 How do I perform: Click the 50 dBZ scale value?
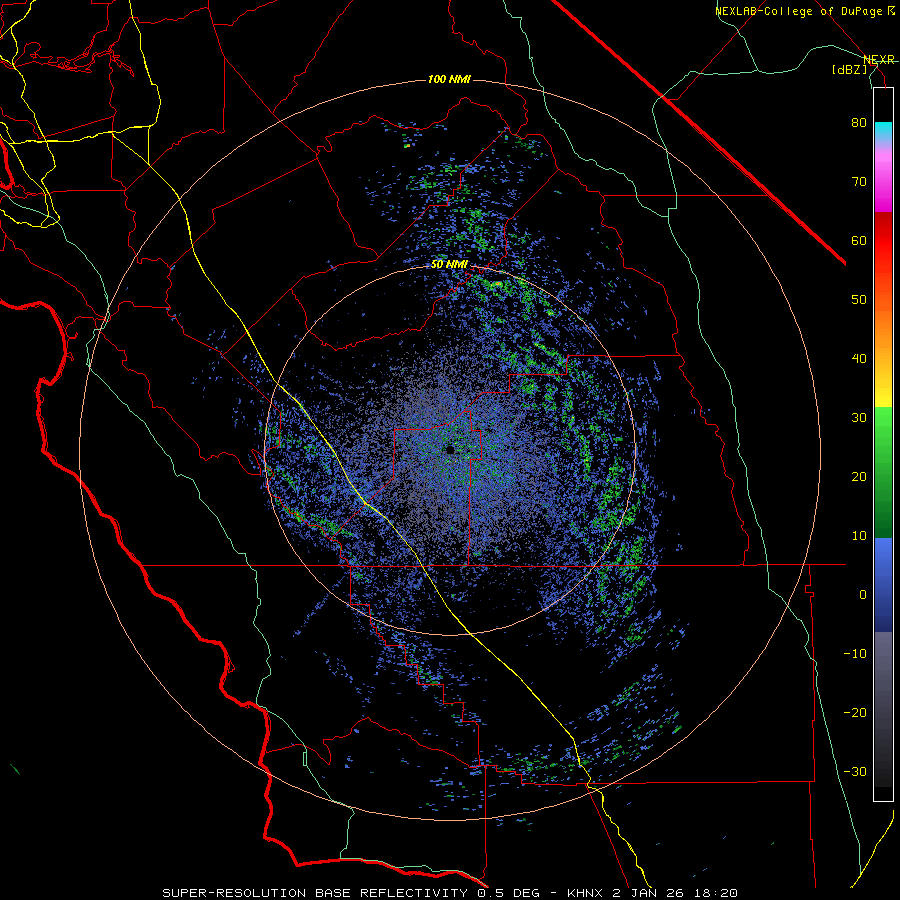tap(859, 300)
